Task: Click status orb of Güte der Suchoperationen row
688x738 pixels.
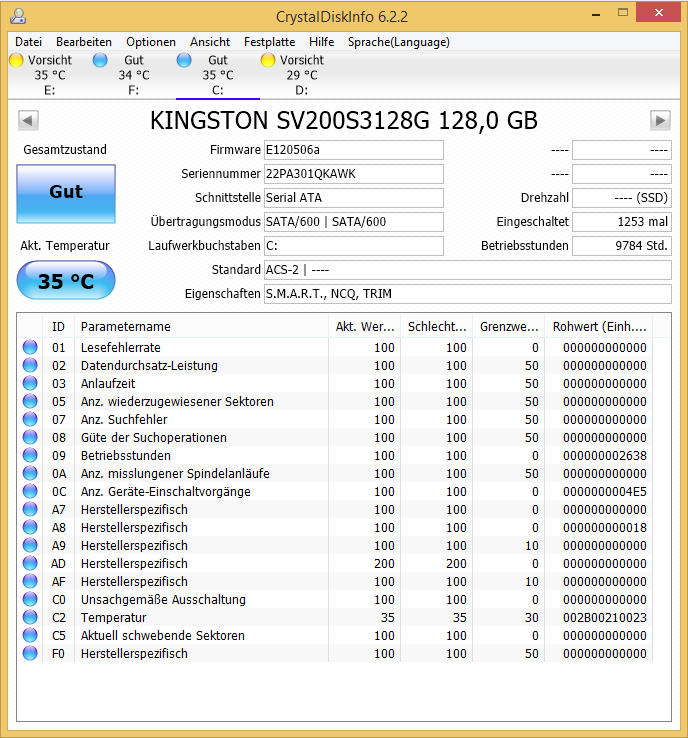Action: 30,437
